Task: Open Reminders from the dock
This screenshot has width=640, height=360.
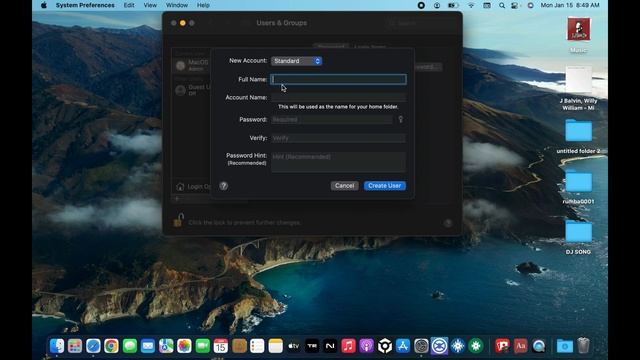Action: point(257,346)
